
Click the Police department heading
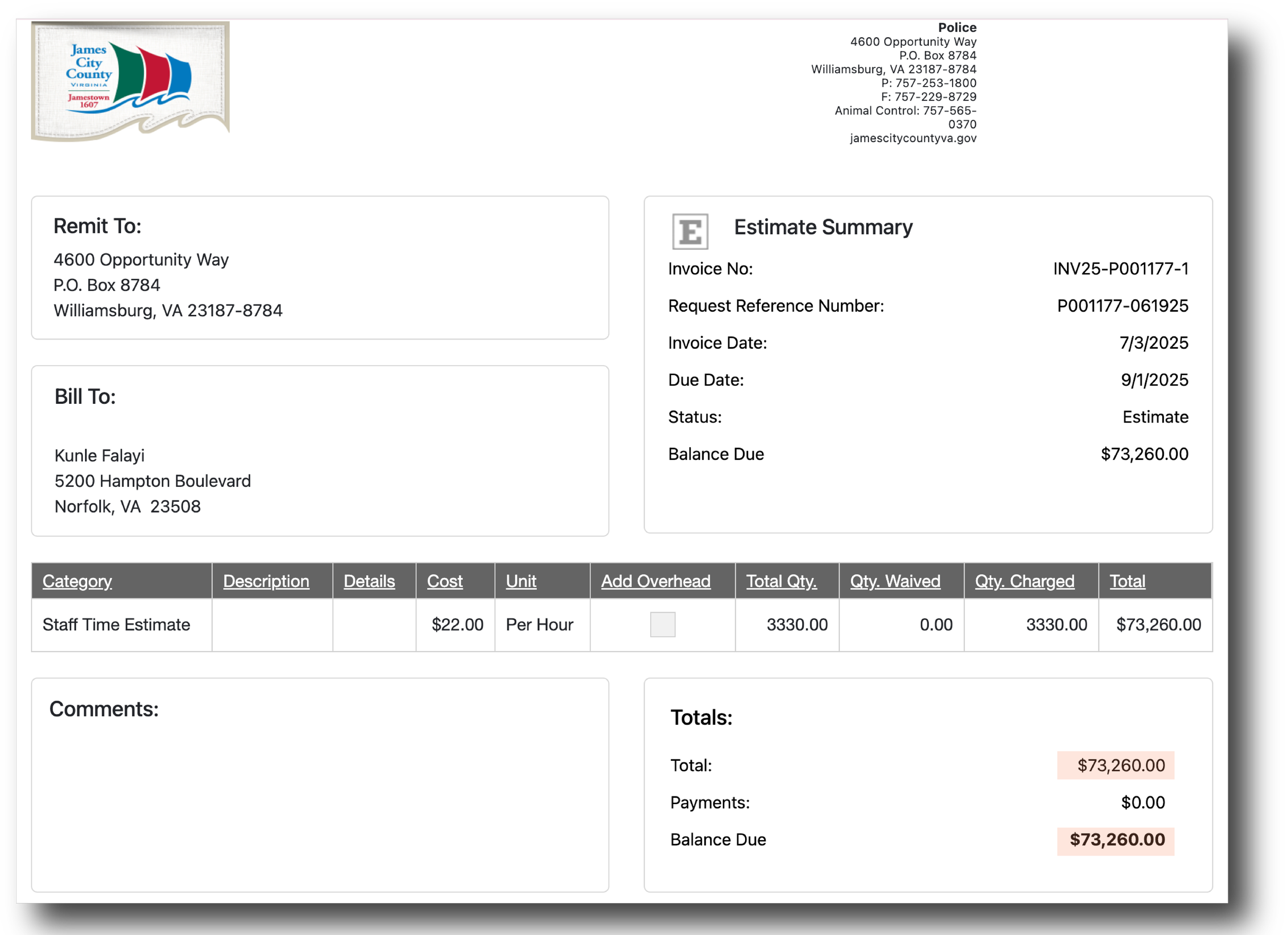[x=957, y=27]
